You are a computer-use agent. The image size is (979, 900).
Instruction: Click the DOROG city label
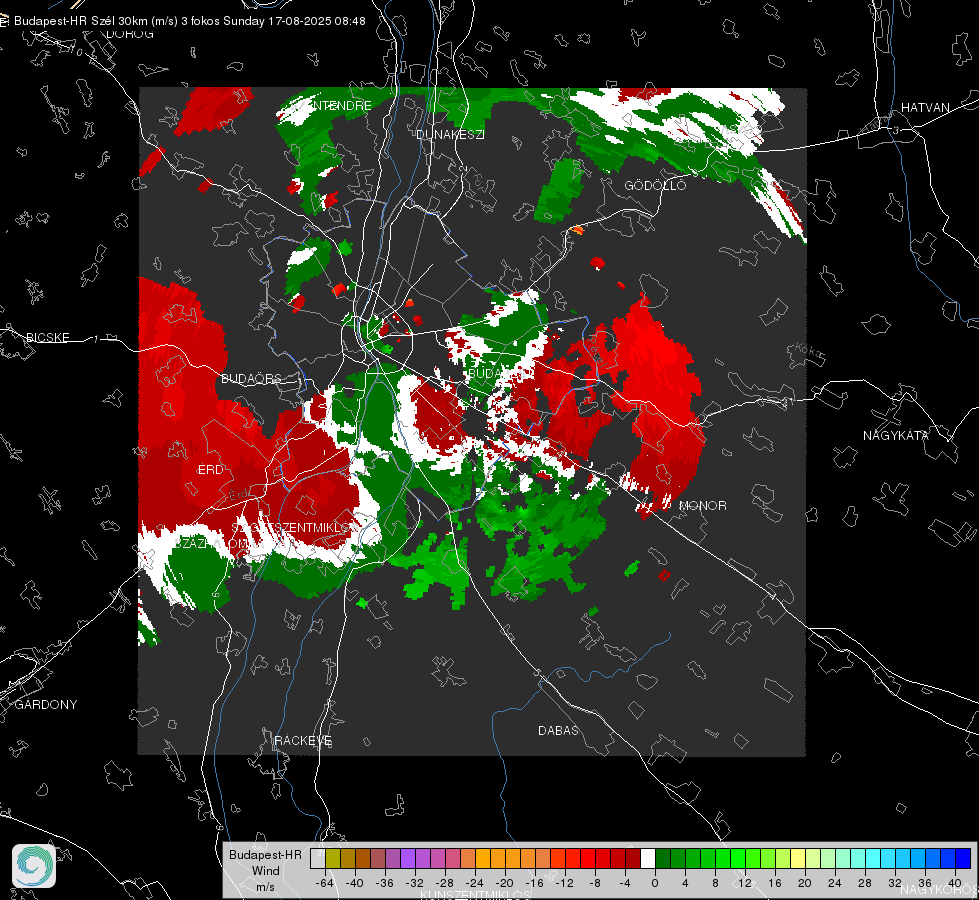pos(130,34)
